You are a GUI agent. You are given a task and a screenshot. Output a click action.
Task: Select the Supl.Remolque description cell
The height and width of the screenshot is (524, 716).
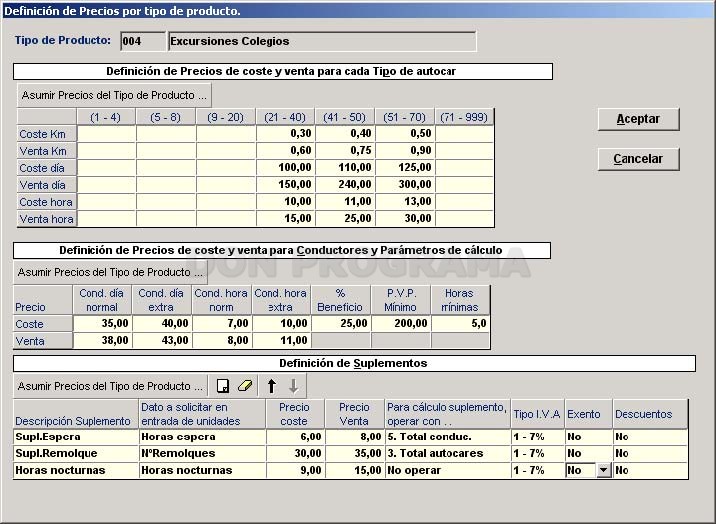[x=76, y=453]
